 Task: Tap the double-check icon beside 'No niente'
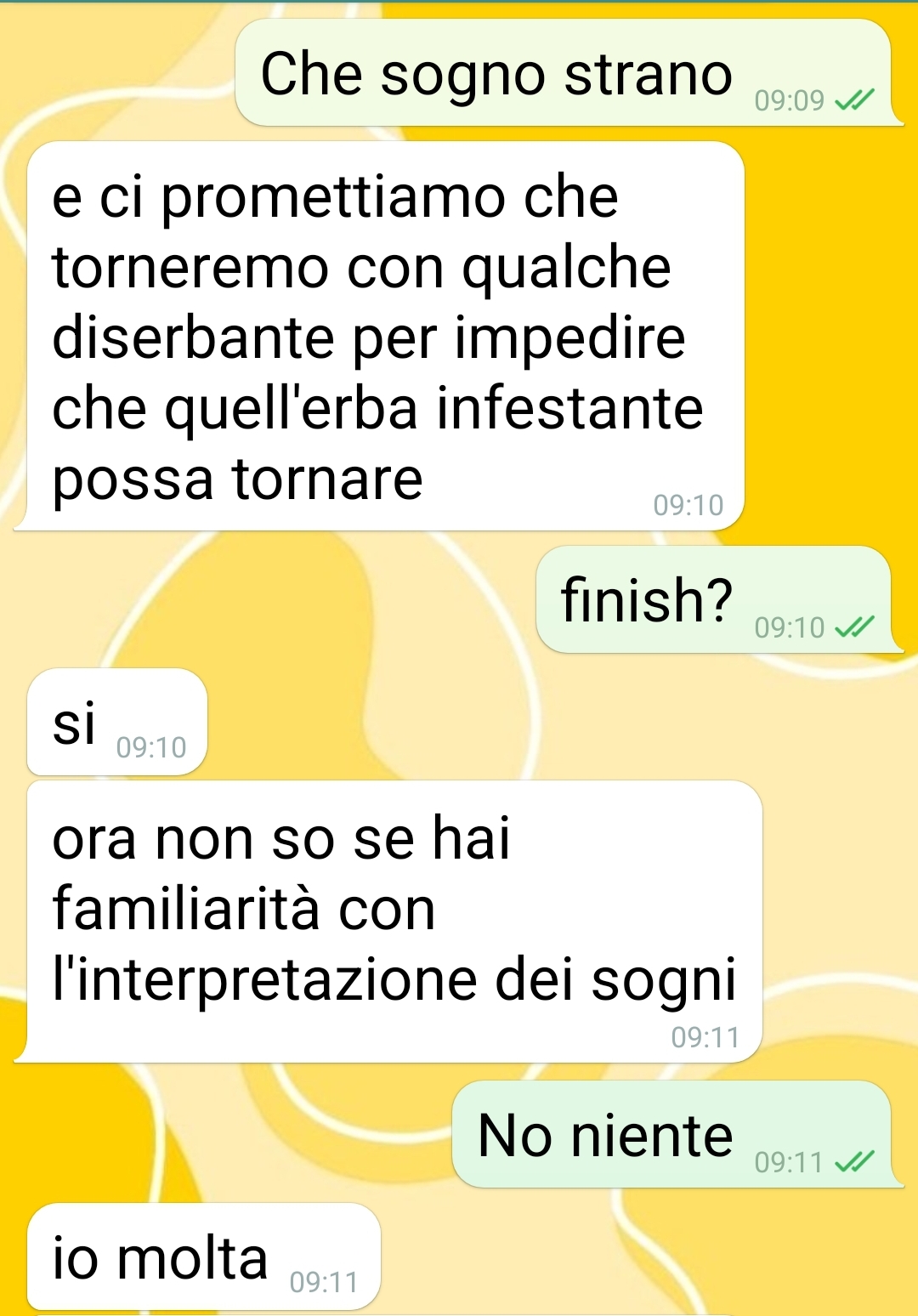[854, 1162]
